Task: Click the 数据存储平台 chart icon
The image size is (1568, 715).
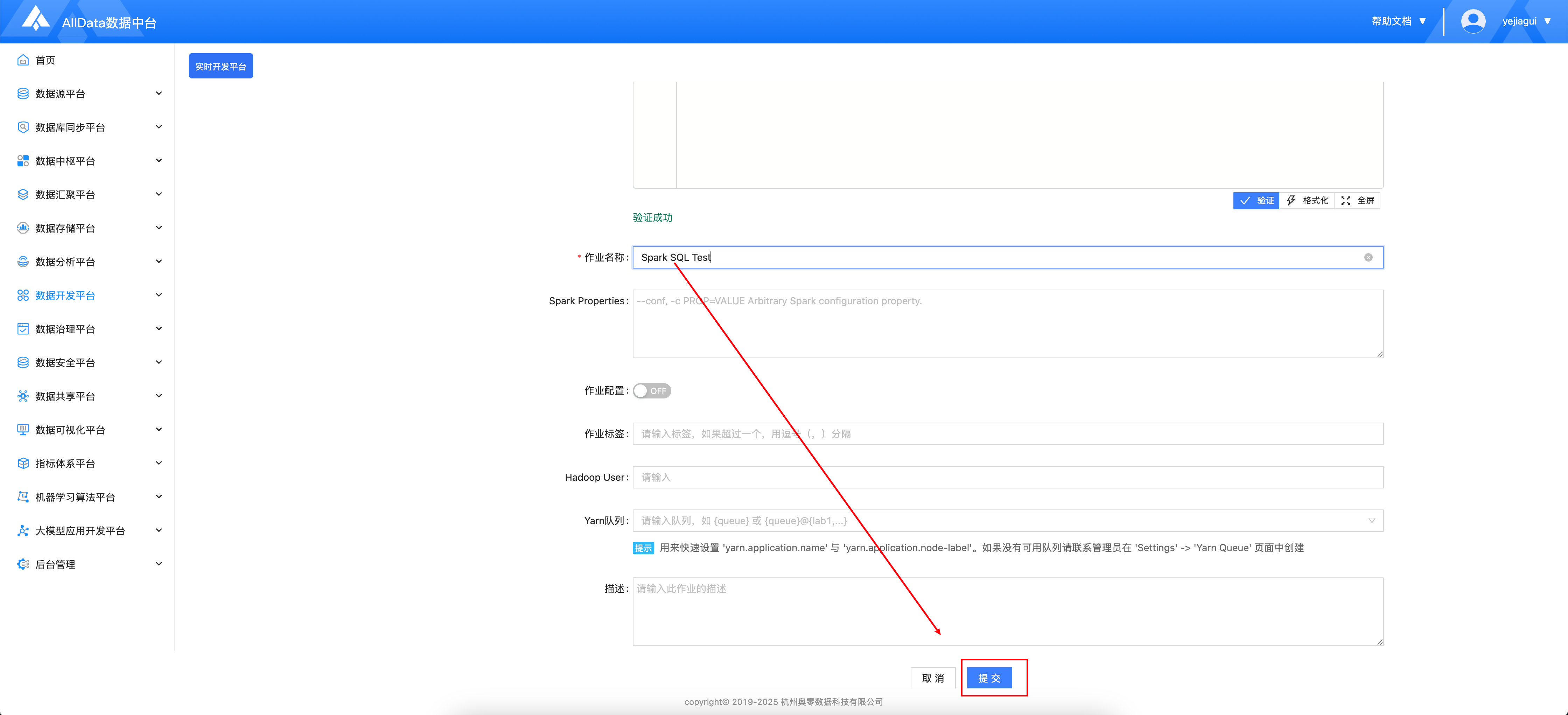Action: tap(23, 228)
